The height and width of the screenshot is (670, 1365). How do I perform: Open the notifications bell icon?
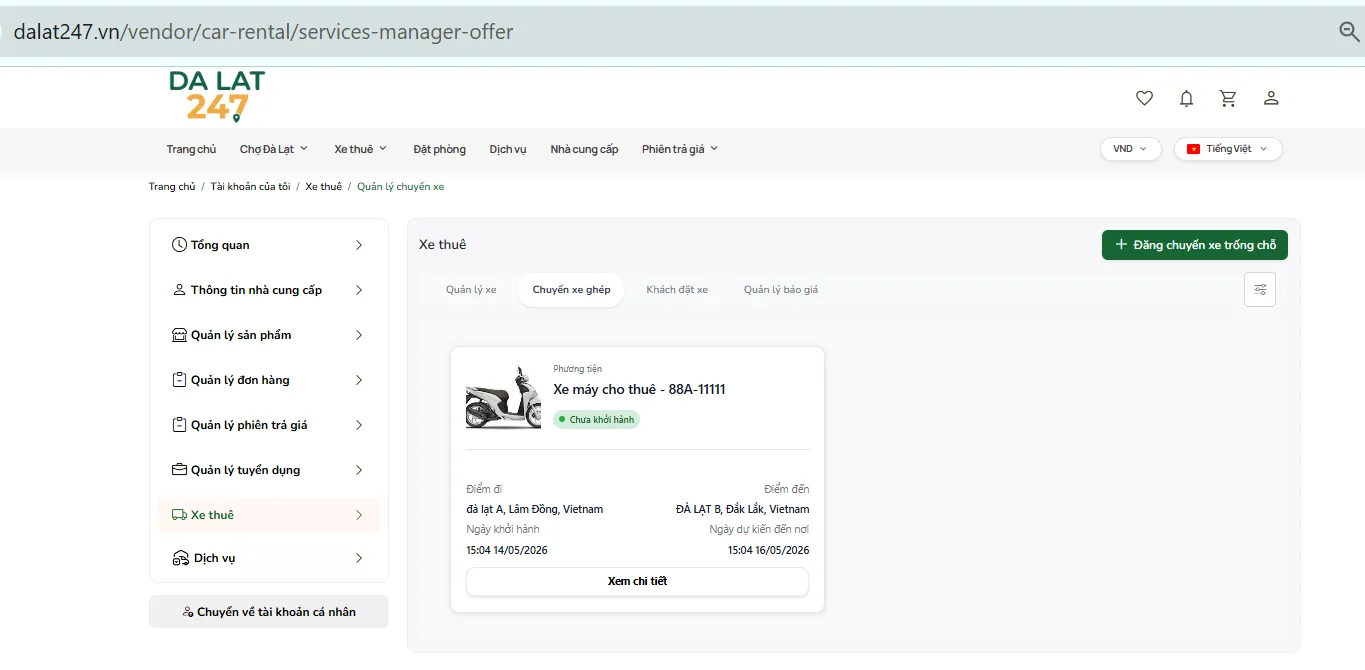point(1186,98)
